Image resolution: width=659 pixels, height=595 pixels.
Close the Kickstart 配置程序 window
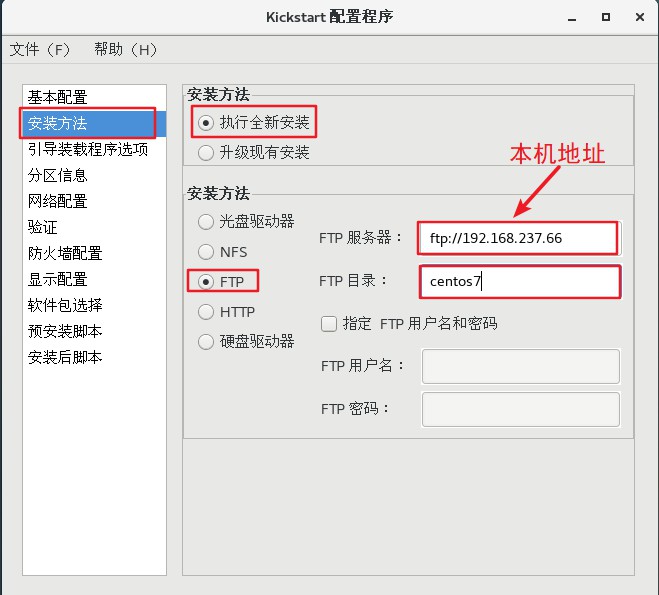click(640, 17)
